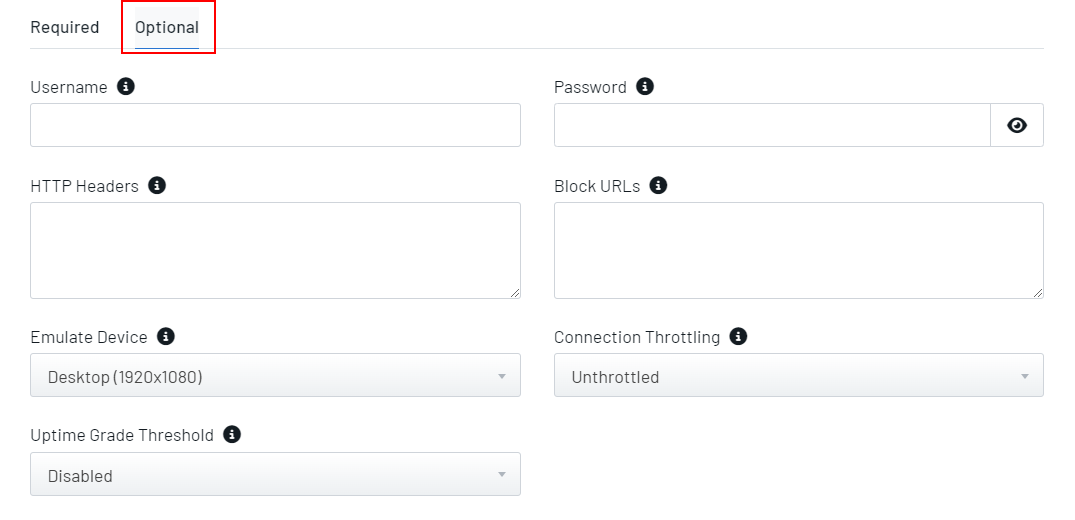Click inside the Password text field
This screenshot has width=1075, height=520.
[772, 125]
